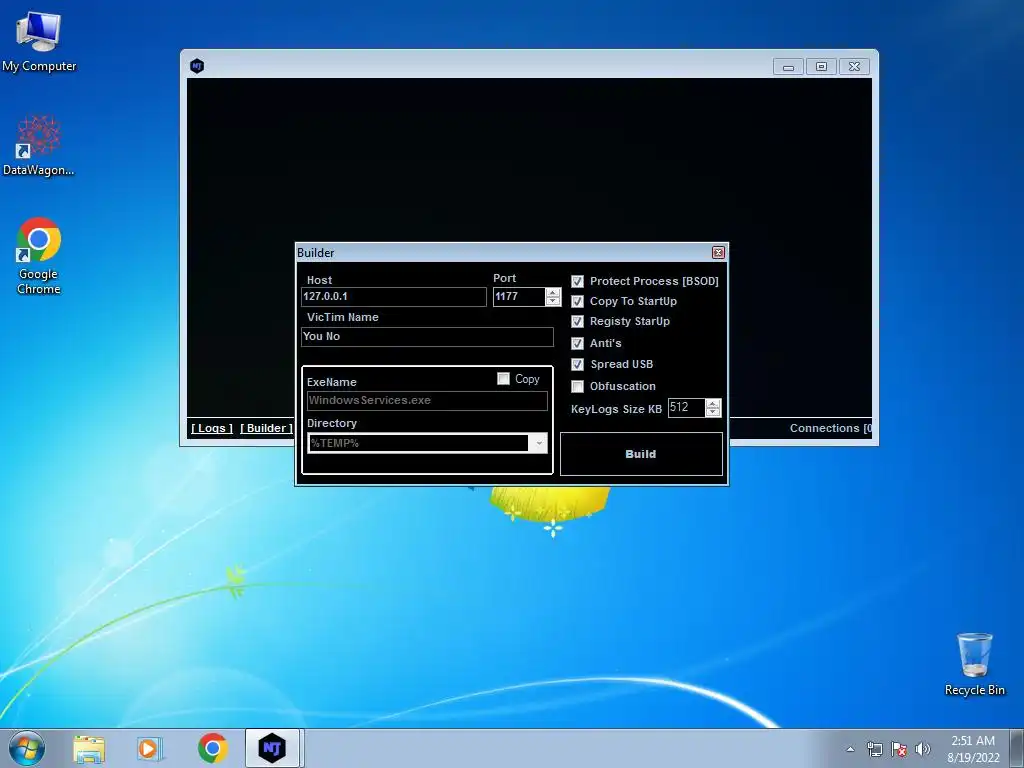Toggle Copy To StartUp checkbox
This screenshot has width=1024, height=768.
pyautogui.click(x=577, y=302)
